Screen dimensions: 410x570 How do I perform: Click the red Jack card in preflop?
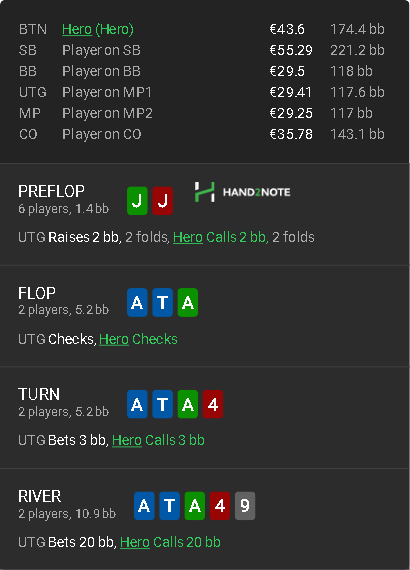162,201
